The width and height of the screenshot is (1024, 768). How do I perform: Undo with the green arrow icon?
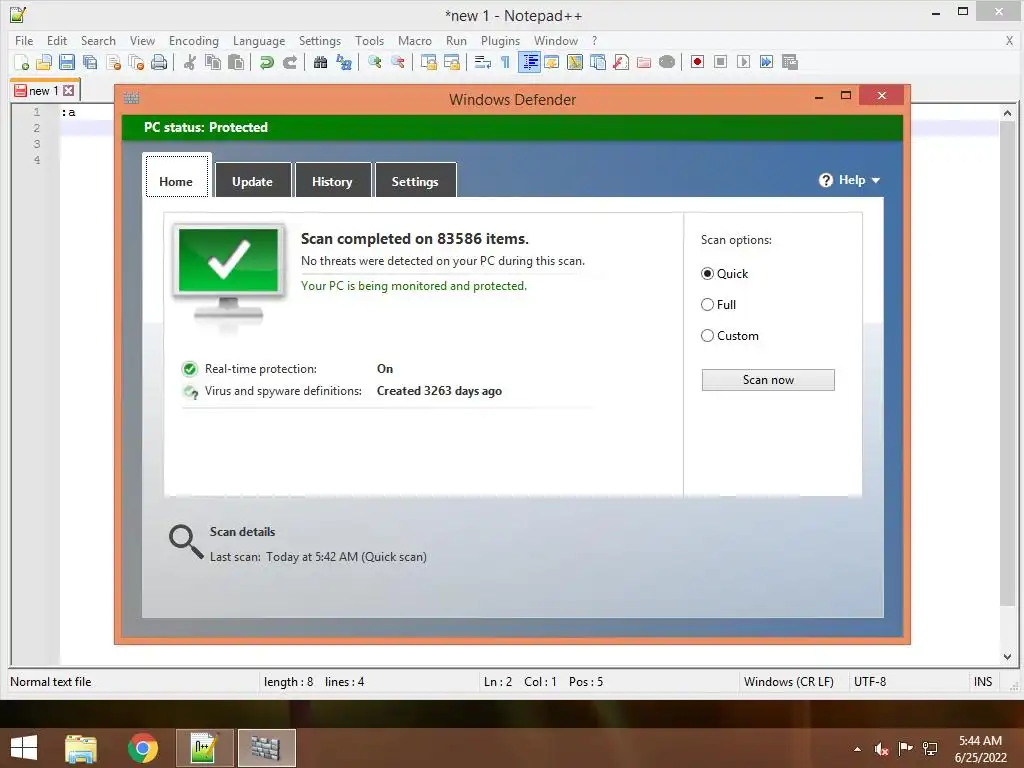coord(266,62)
